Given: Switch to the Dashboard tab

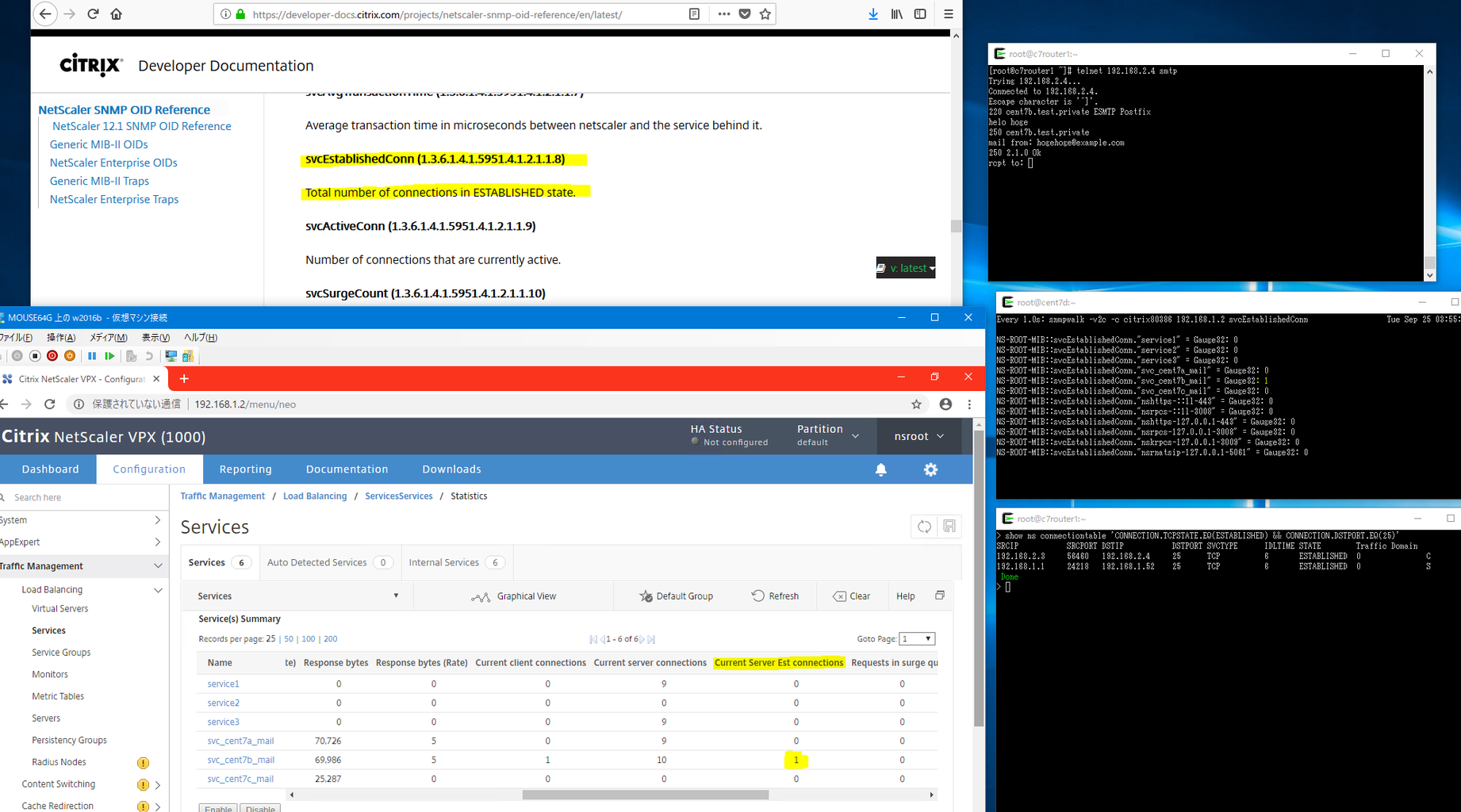Looking at the screenshot, I should [50, 469].
